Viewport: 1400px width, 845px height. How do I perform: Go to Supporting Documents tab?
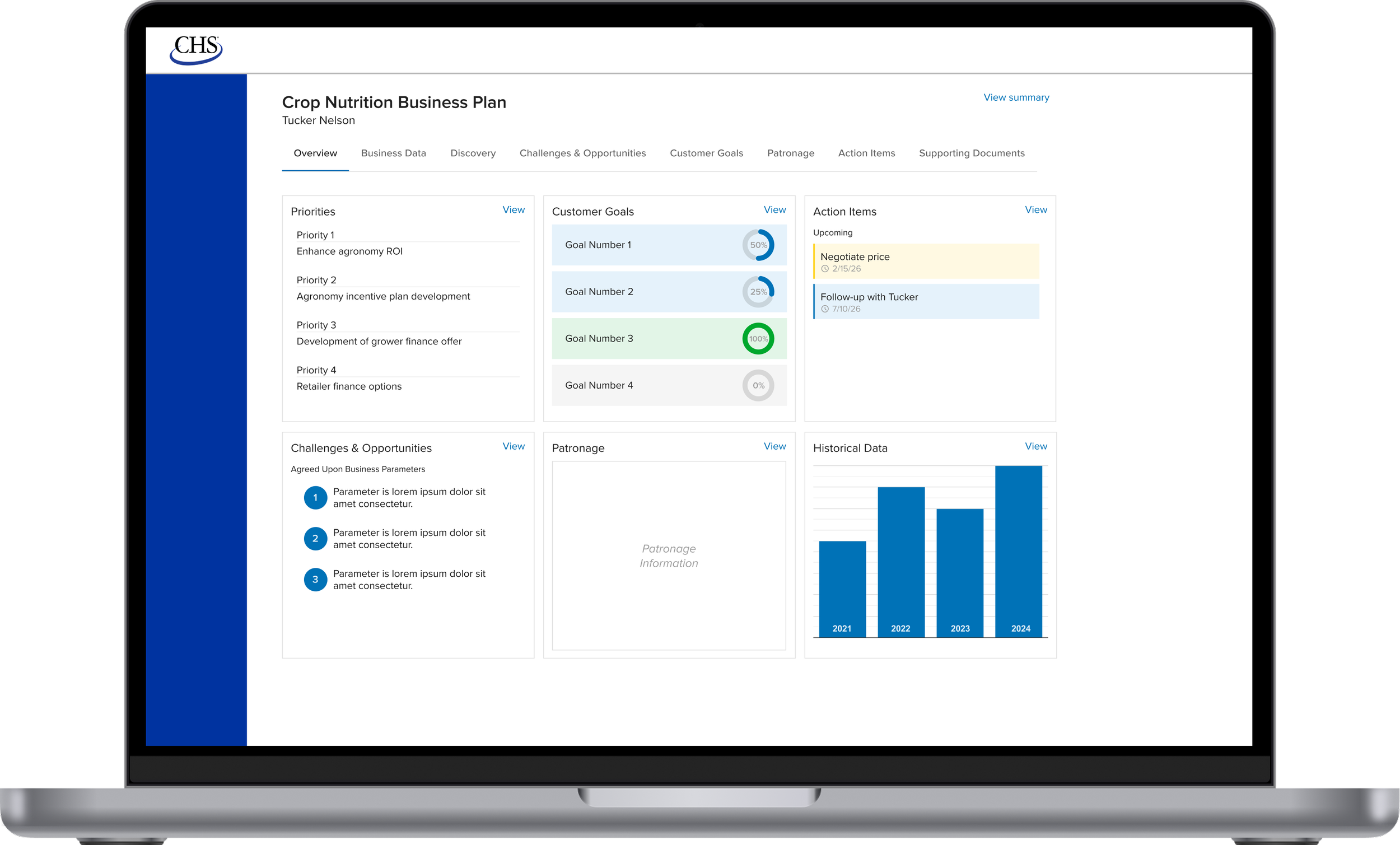click(972, 153)
